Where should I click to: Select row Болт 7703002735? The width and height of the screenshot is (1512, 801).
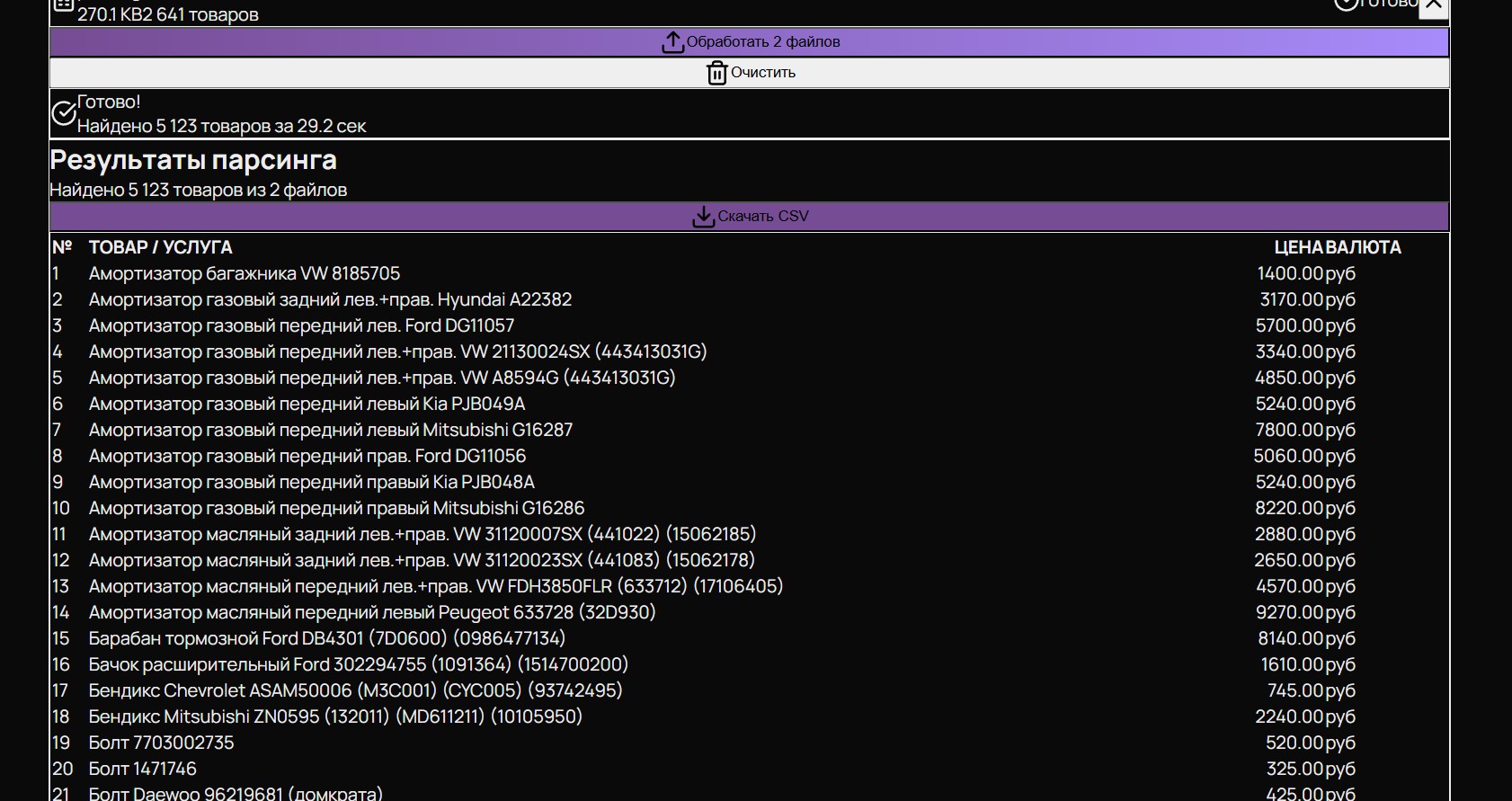click(749, 743)
